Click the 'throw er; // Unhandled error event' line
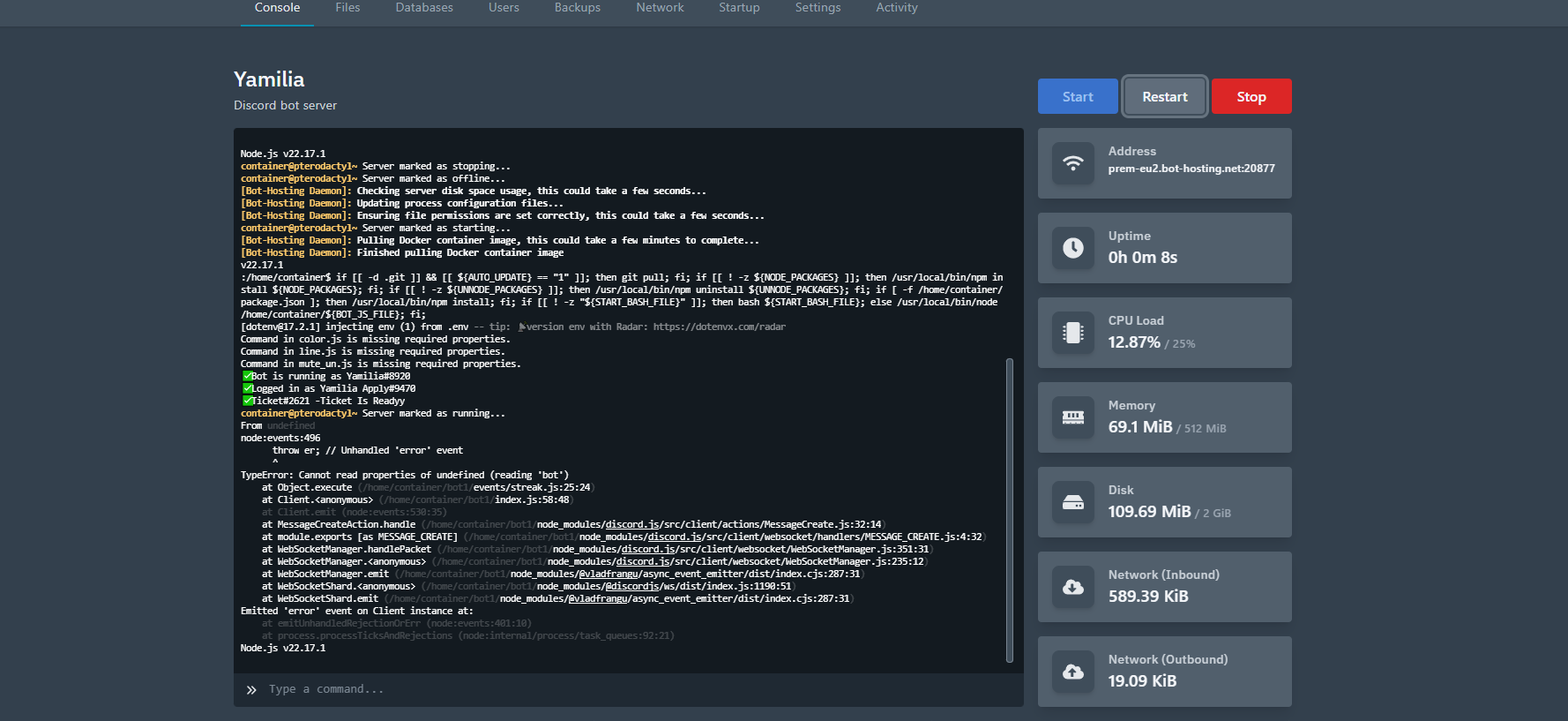The height and width of the screenshot is (721, 1568). pyautogui.click(x=368, y=450)
